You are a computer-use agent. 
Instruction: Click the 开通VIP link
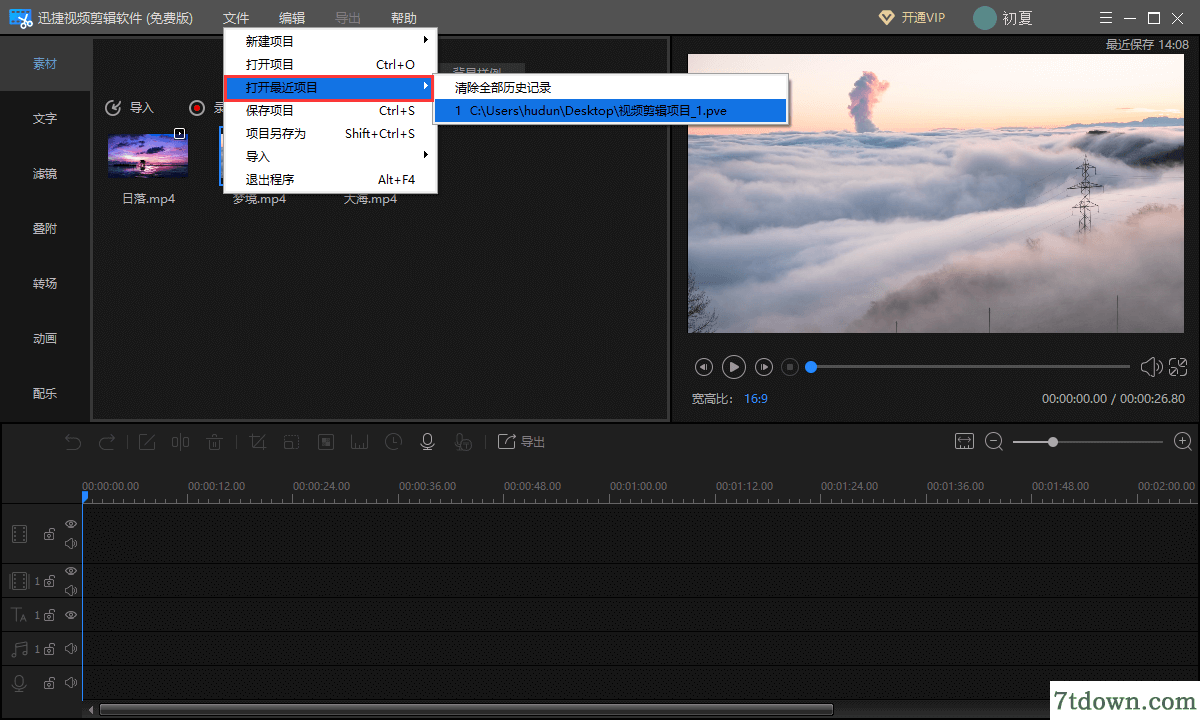tap(923, 18)
